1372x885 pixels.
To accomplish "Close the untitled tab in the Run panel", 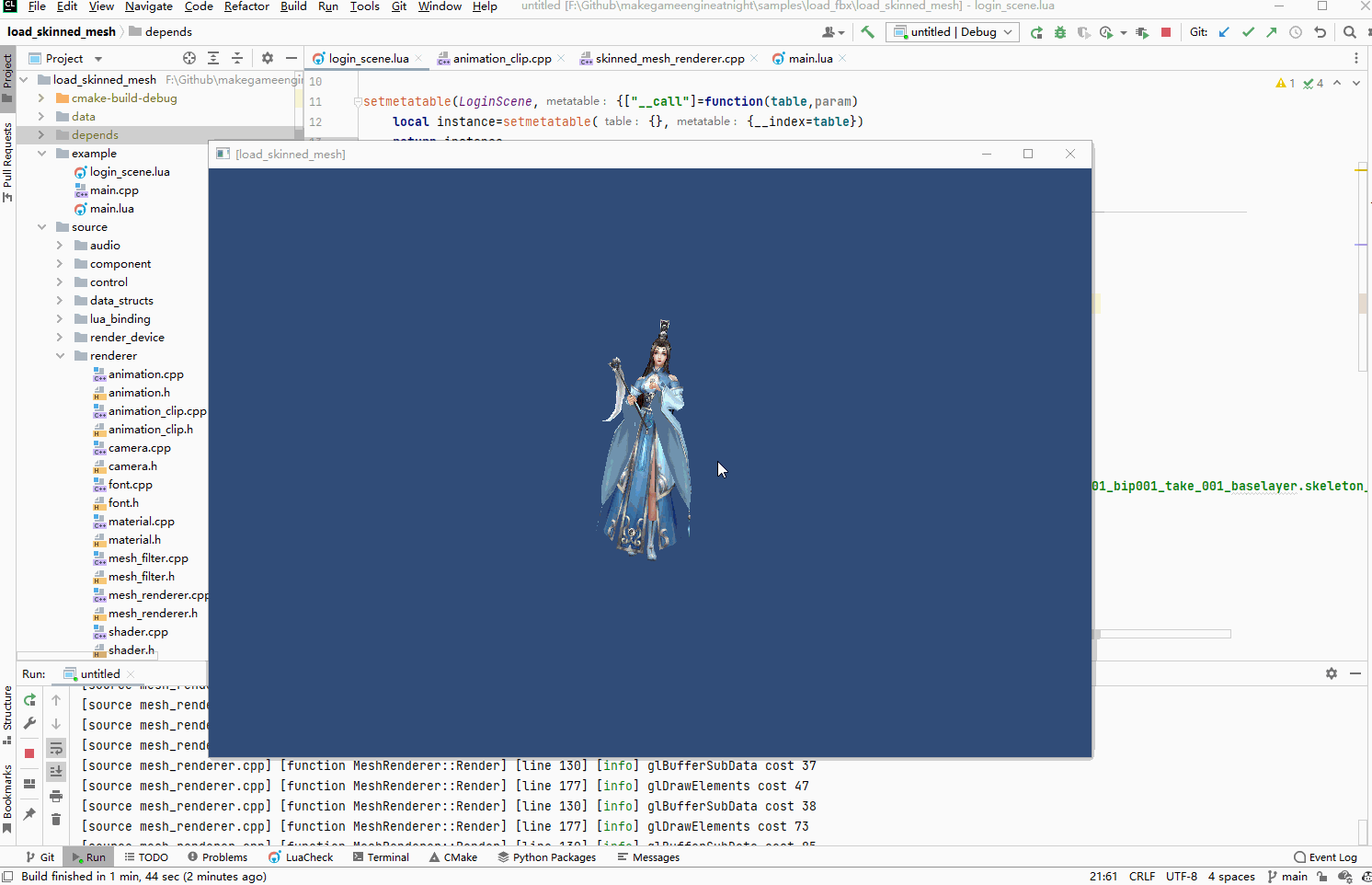I will 130,674.
